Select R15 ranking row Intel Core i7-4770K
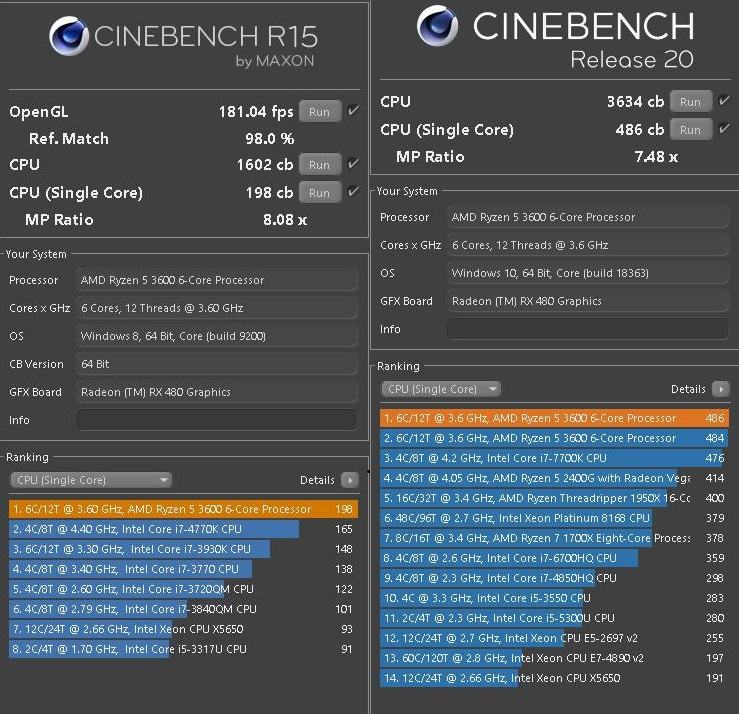 pos(183,529)
